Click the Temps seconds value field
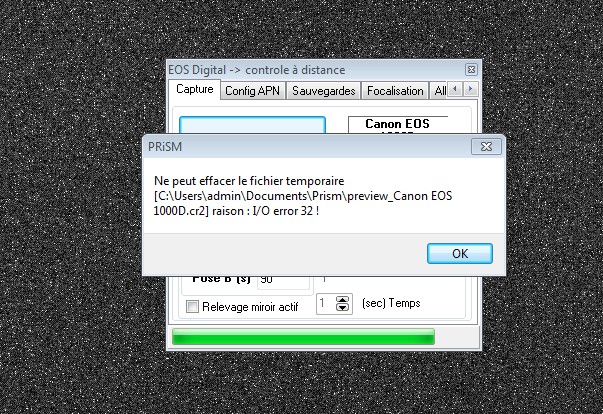 (326, 304)
